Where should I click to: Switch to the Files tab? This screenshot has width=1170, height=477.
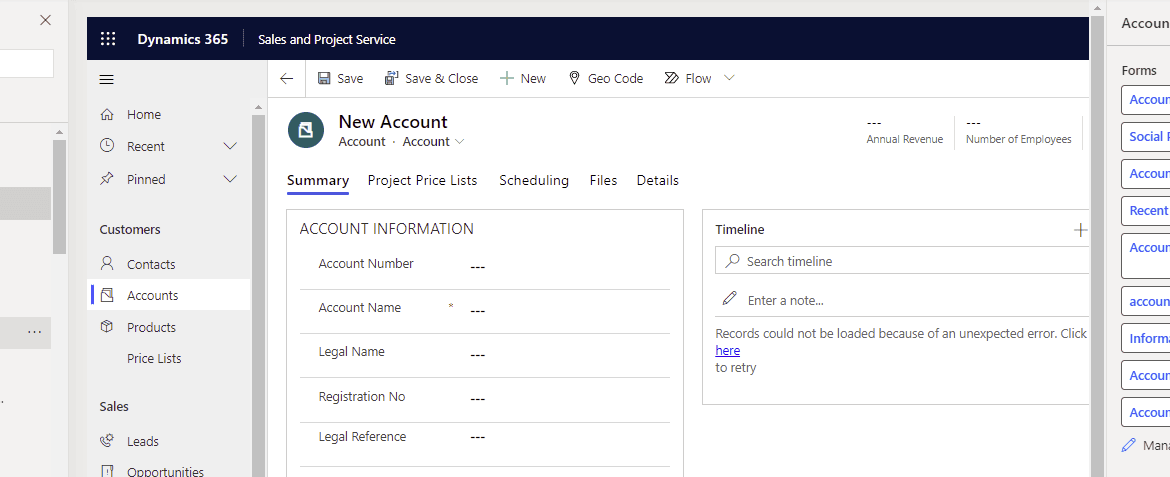(x=603, y=181)
